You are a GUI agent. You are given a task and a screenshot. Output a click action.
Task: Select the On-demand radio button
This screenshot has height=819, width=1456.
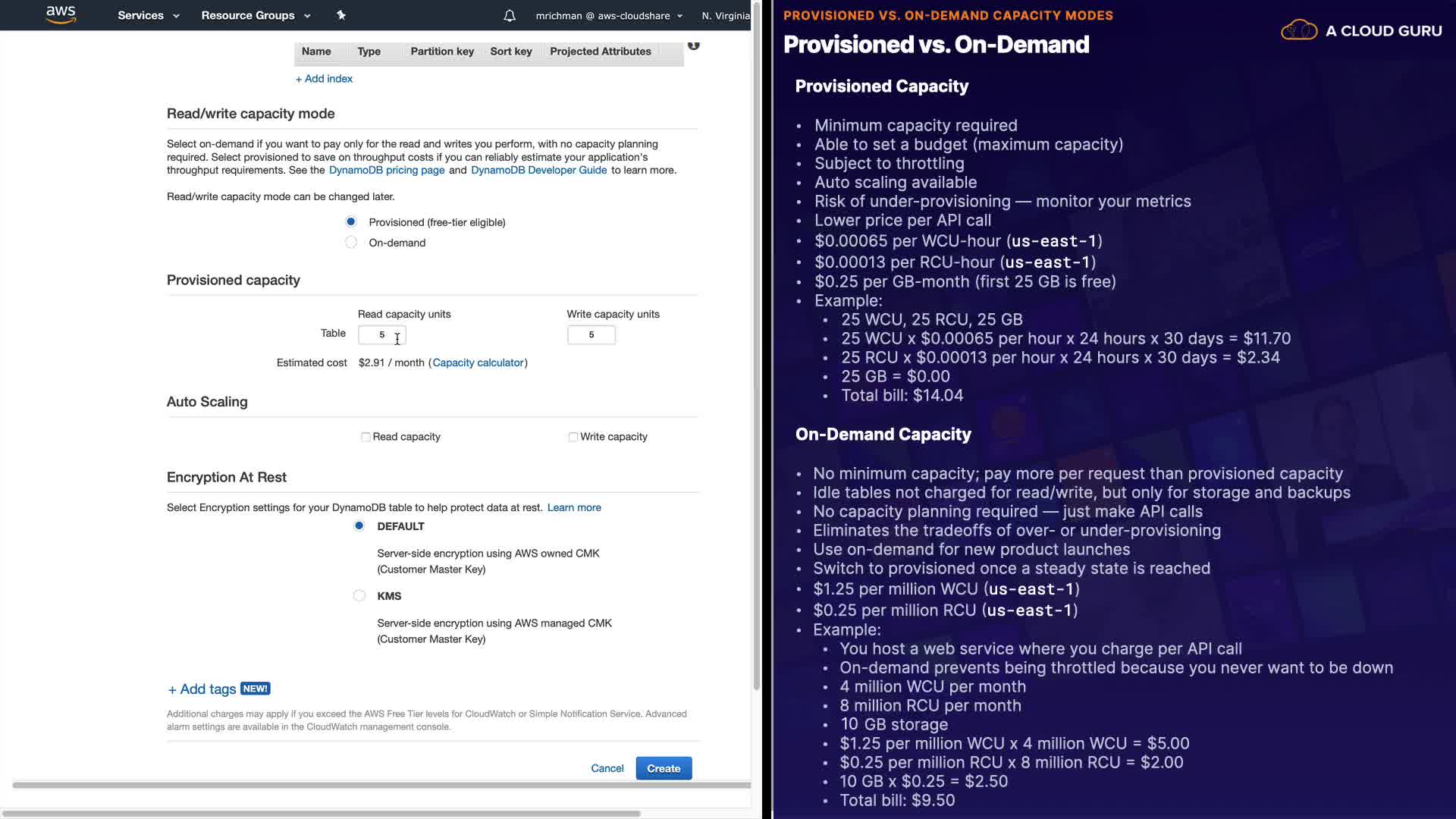(x=351, y=243)
